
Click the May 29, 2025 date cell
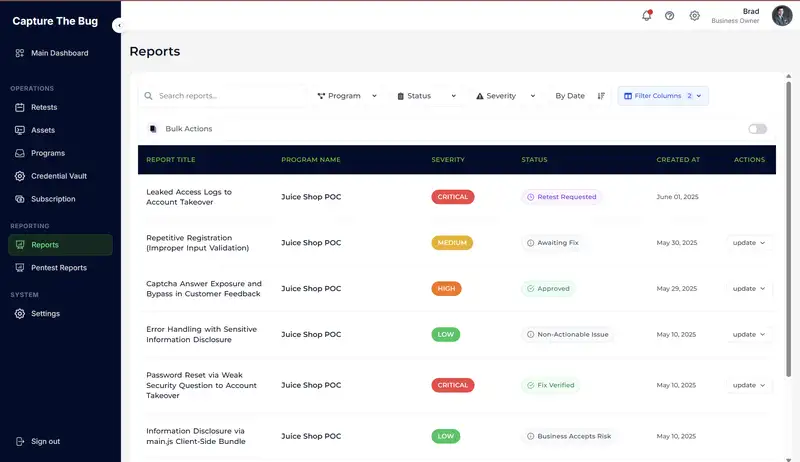point(677,289)
